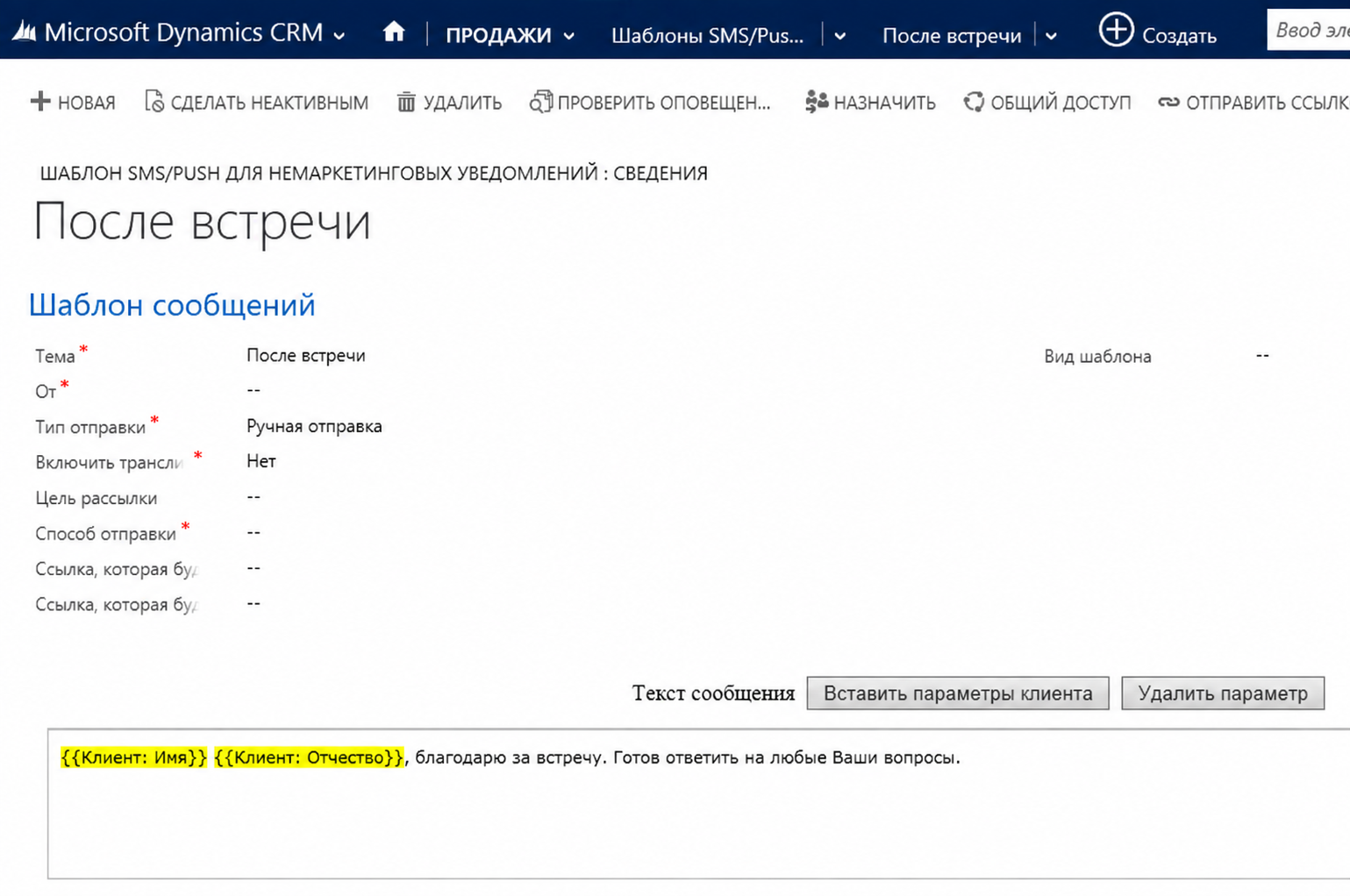This screenshot has height=896, width=1350.
Task: Open the Тип отправки value Ручная отправка
Action: point(314,426)
